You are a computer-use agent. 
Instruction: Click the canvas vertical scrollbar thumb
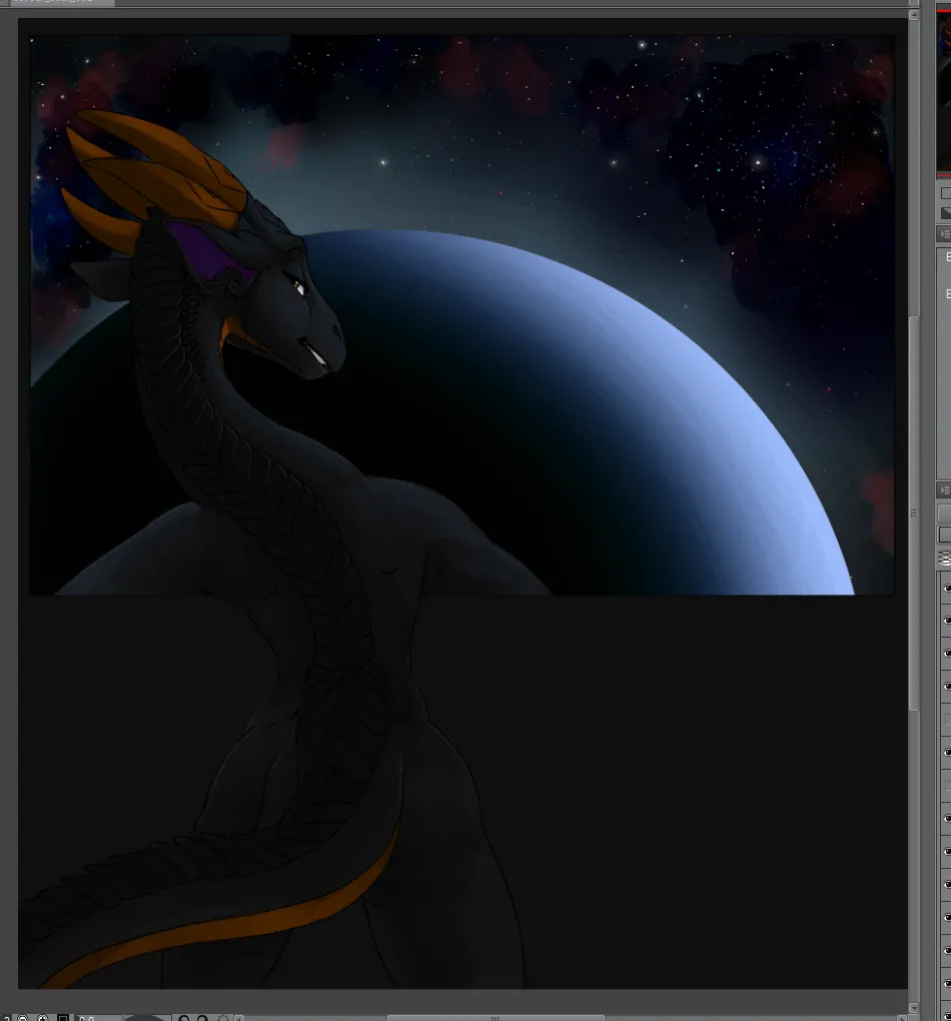click(913, 512)
